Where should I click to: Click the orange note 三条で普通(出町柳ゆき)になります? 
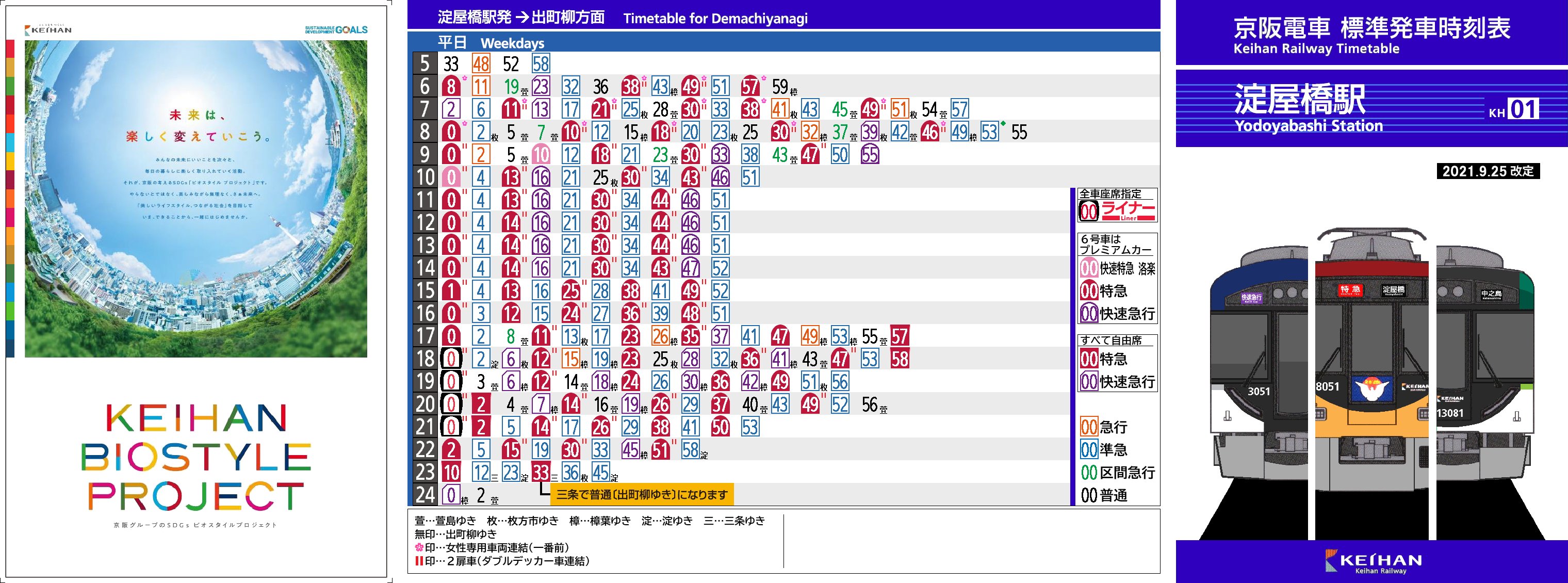point(642,495)
